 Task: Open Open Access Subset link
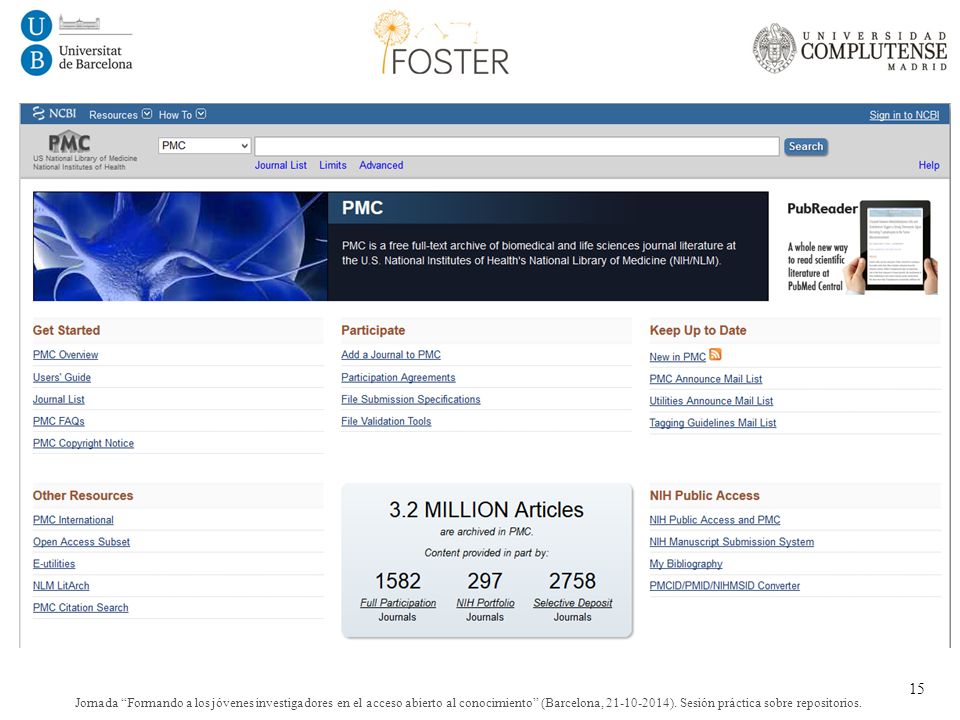click(81, 542)
